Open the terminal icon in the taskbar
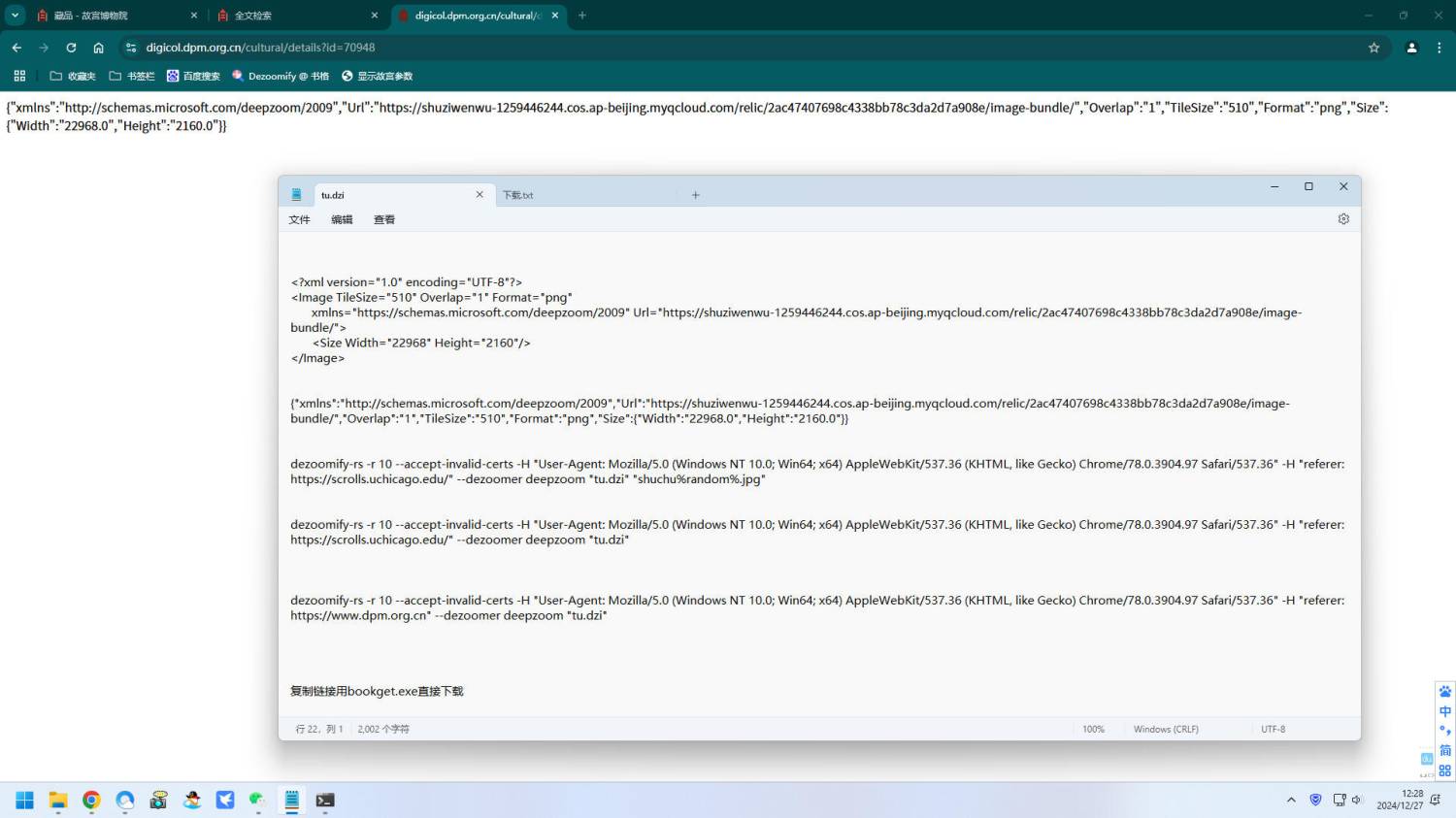Viewport: 1456px width, 818px height. pos(325,801)
